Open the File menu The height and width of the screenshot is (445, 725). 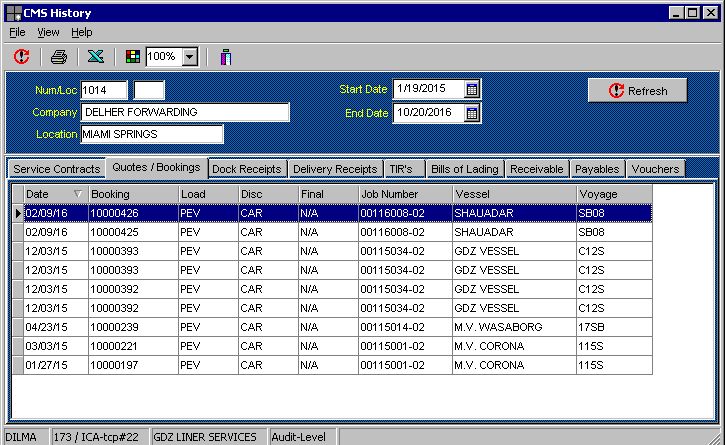(17, 33)
